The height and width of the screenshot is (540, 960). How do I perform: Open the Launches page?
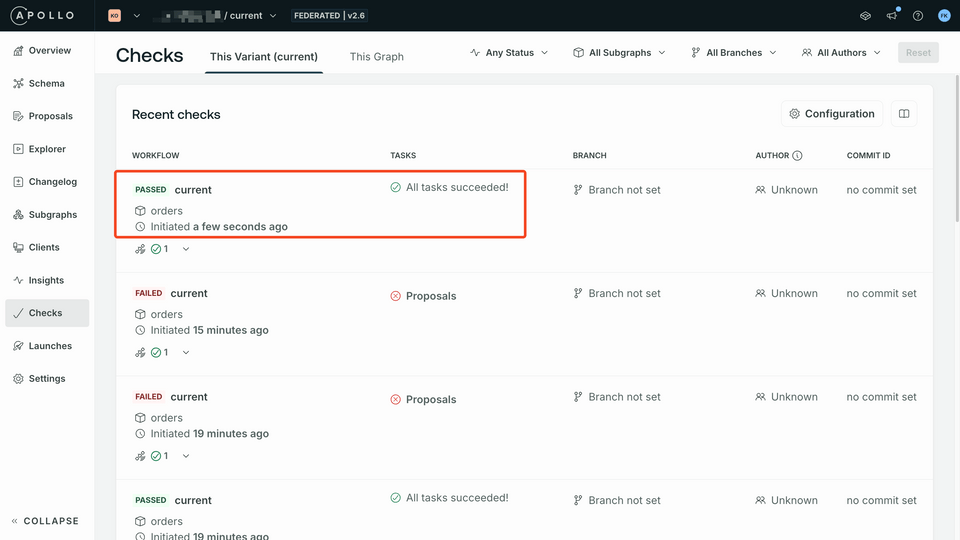point(47,346)
